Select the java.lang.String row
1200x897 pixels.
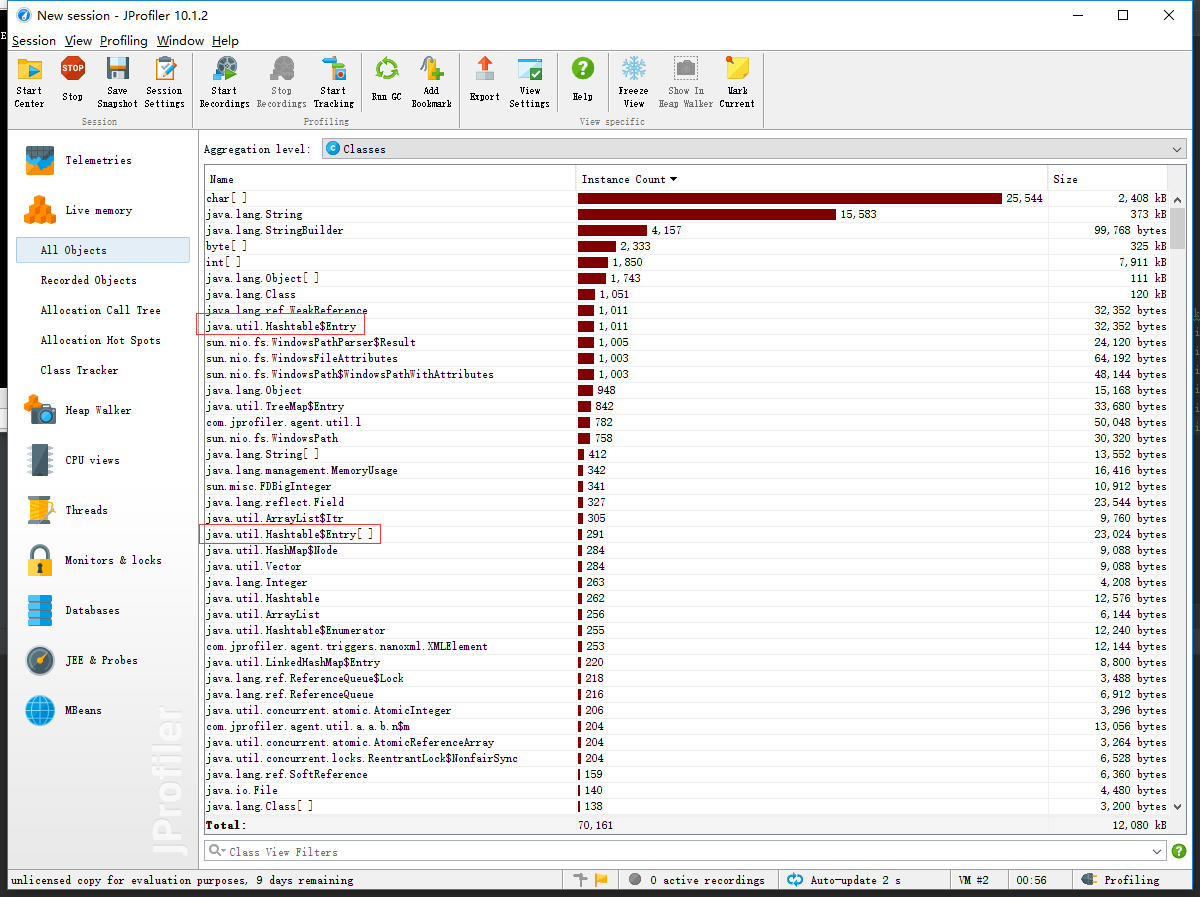(687, 214)
